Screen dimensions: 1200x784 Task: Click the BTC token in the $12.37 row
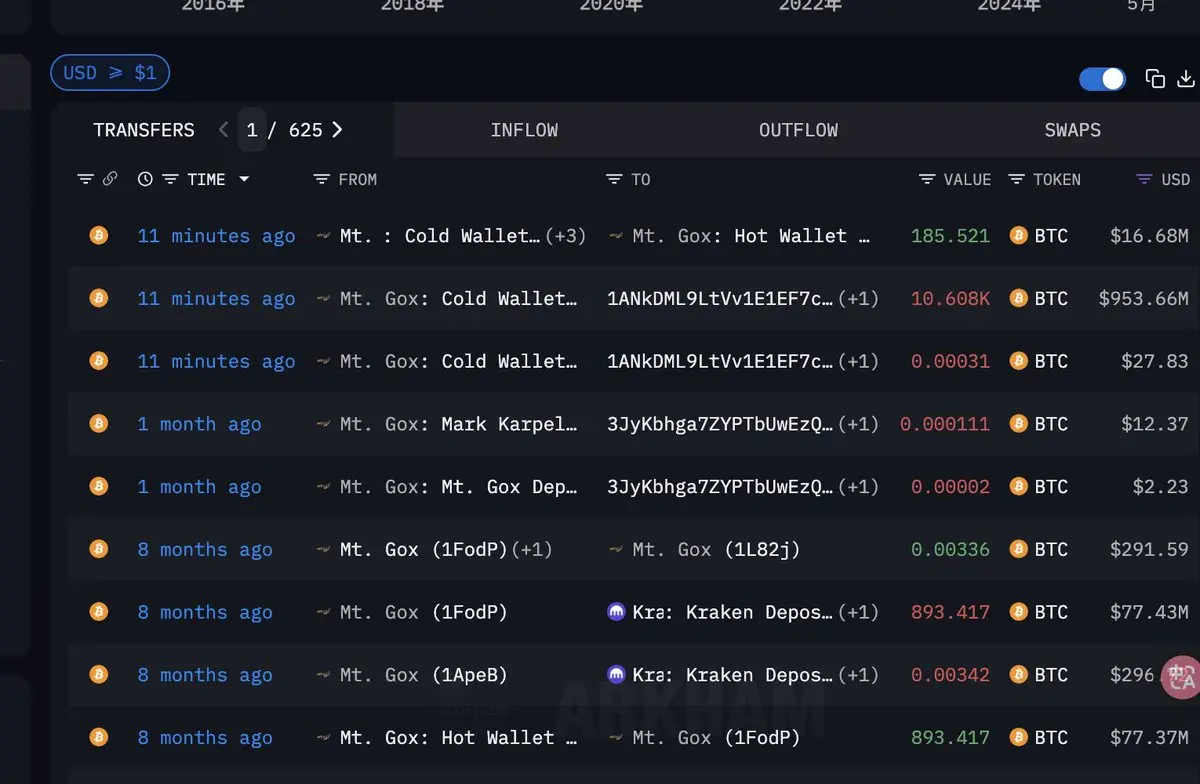(x=1039, y=424)
